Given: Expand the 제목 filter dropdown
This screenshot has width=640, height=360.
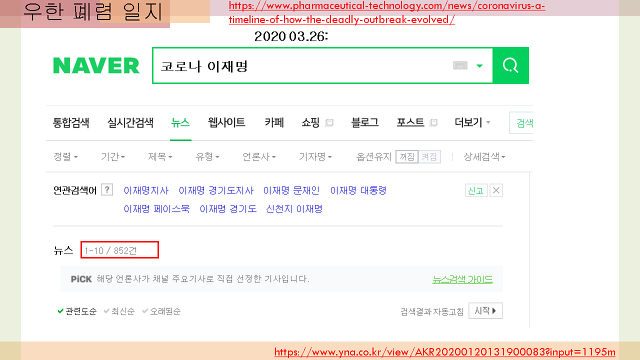Looking at the screenshot, I should point(160,157).
